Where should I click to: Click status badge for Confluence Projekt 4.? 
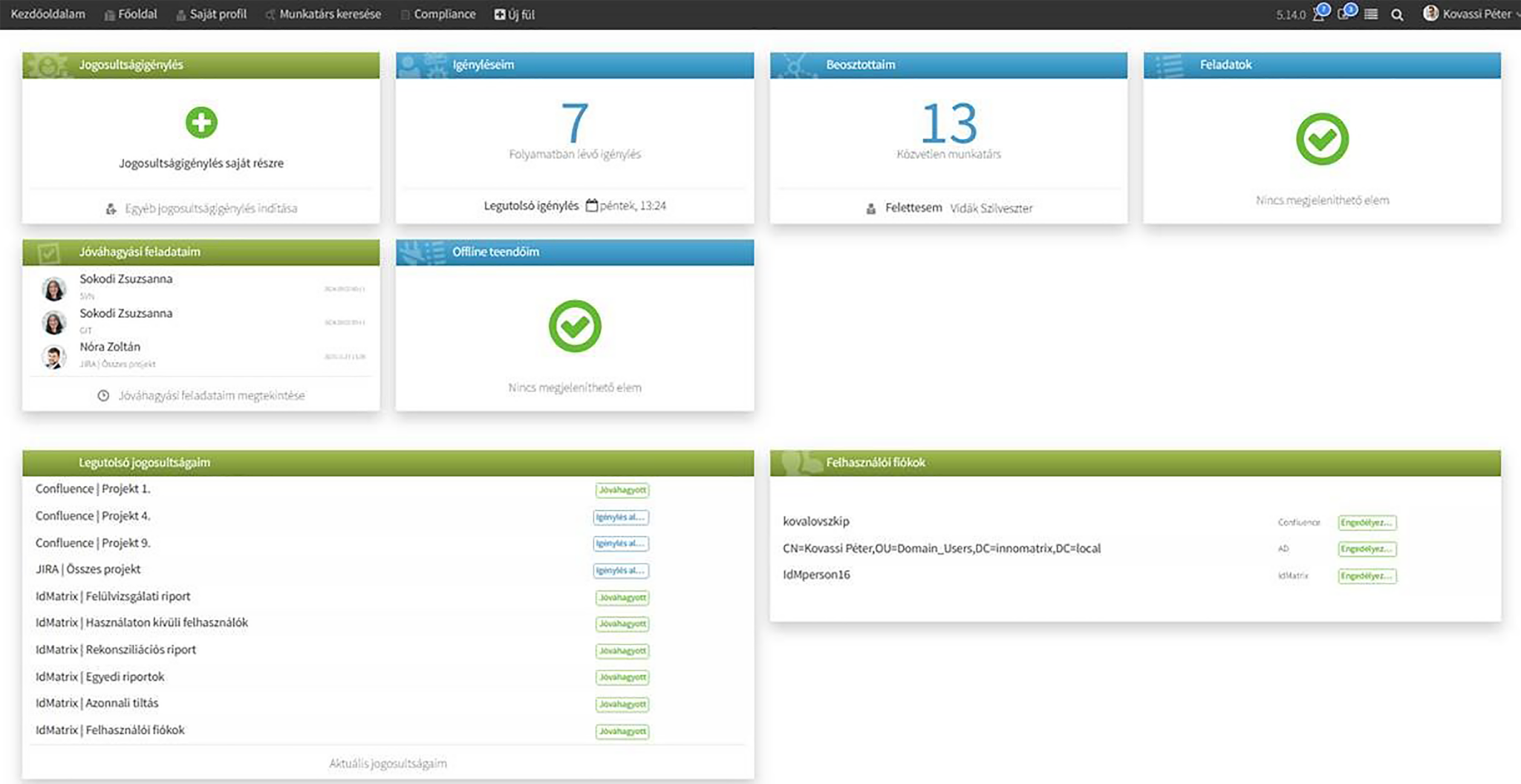[621, 517]
